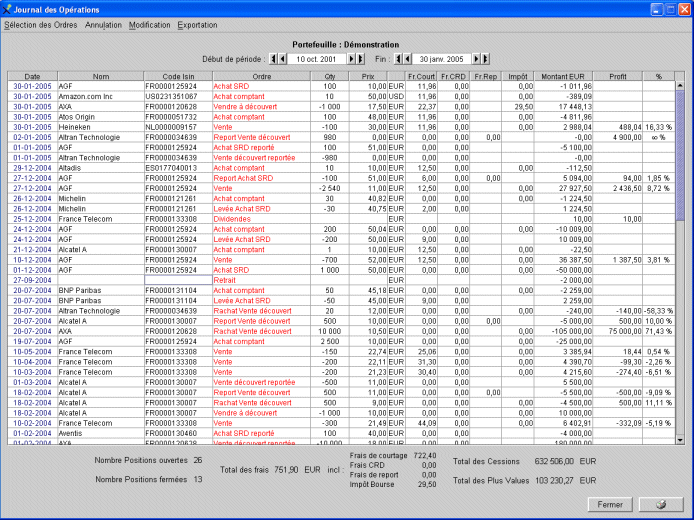This screenshot has height=520, width=694.
Task: Open the Sélection des Ordres menu
Action: coord(41,24)
